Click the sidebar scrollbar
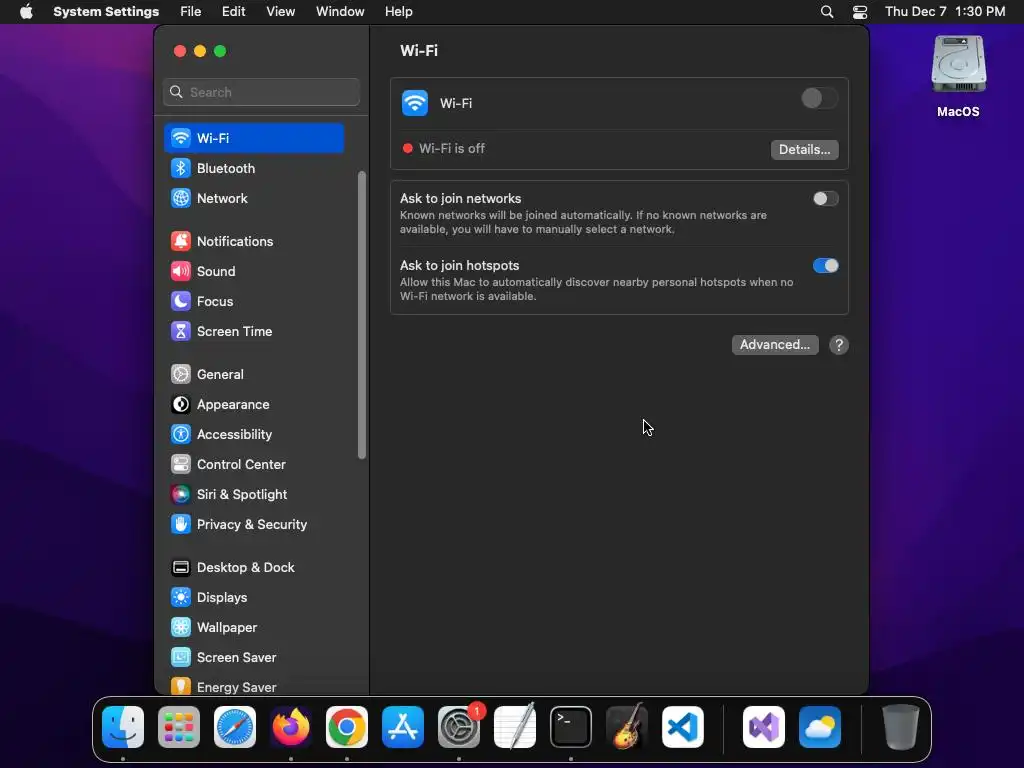 click(362, 315)
